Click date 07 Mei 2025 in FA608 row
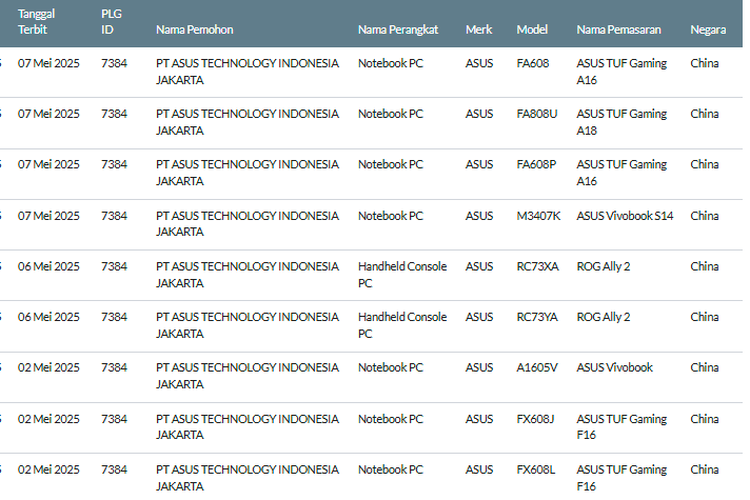 [x=49, y=63]
